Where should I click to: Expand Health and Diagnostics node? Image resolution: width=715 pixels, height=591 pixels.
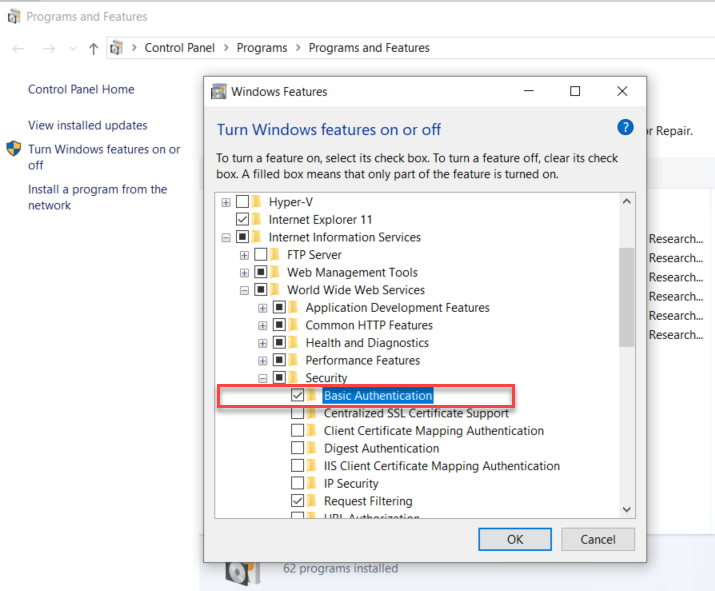point(263,343)
